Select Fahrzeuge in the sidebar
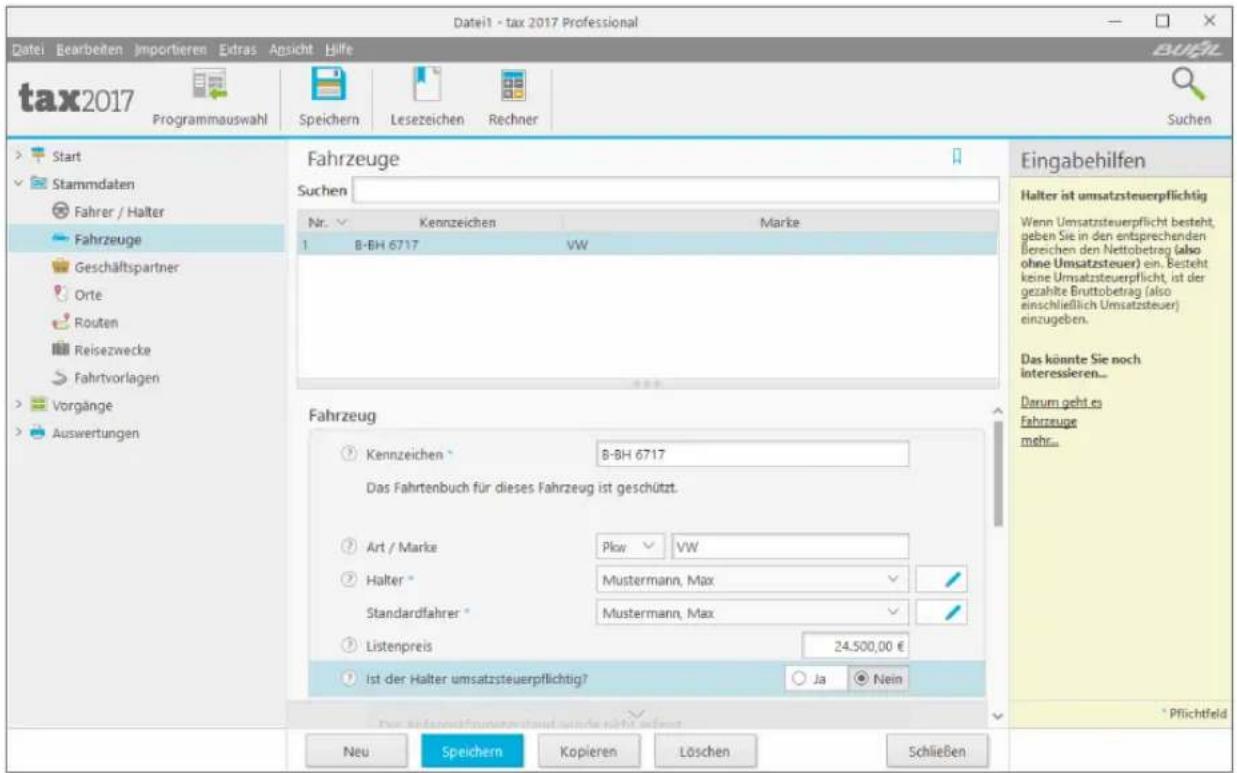The width and height of the screenshot is (1237, 773). [107, 239]
